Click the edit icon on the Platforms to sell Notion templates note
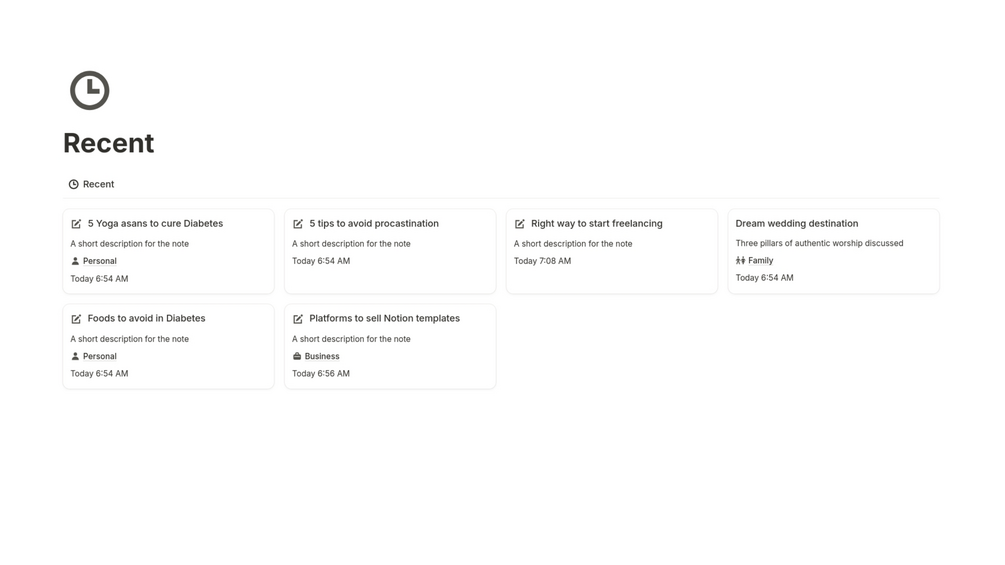Image resolution: width=1005 pixels, height=565 pixels. (298, 319)
